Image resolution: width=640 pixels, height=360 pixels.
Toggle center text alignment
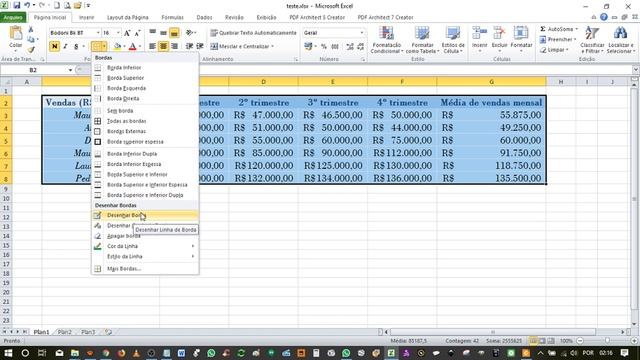click(163, 47)
